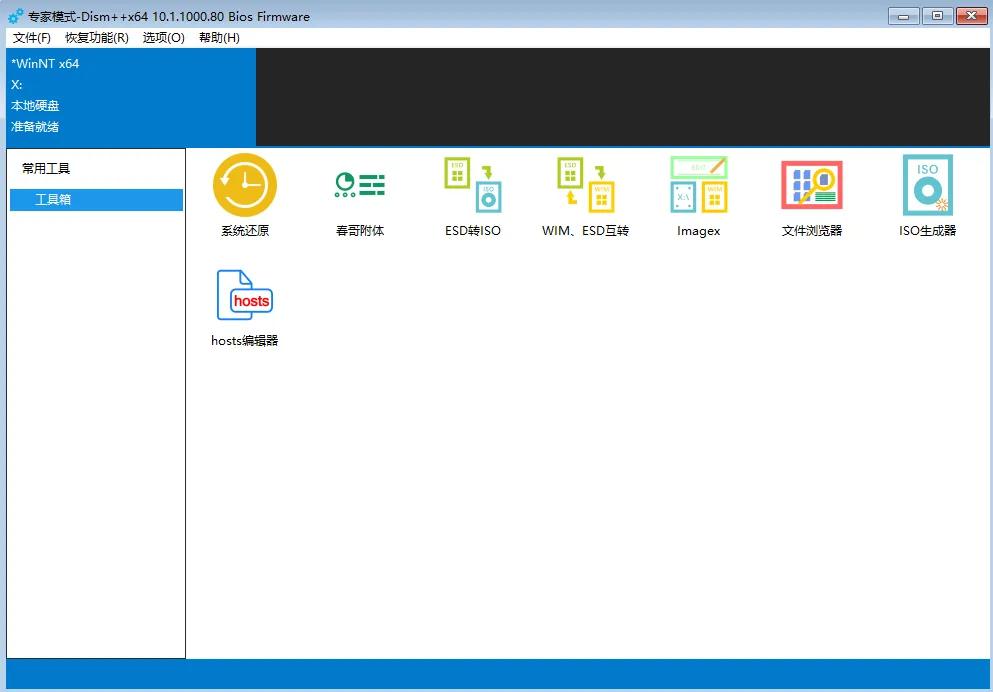Select the *WinNT x64 system image tile
The image size is (993, 692).
click(130, 96)
